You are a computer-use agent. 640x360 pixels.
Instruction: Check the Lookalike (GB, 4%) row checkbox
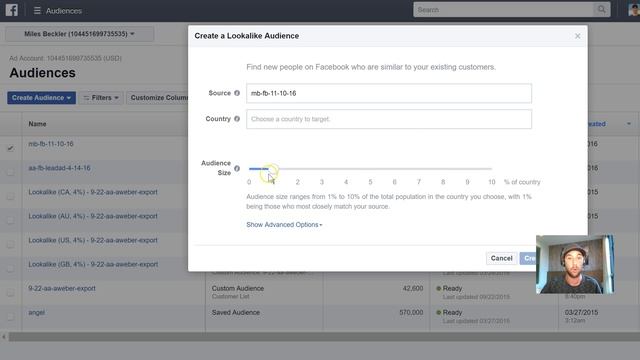[x=11, y=269]
